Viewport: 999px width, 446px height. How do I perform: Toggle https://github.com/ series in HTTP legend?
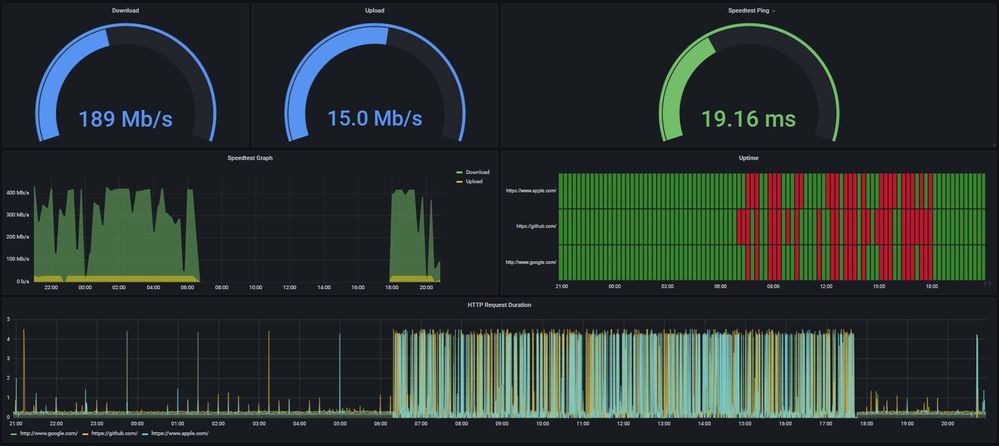[x=115, y=433]
